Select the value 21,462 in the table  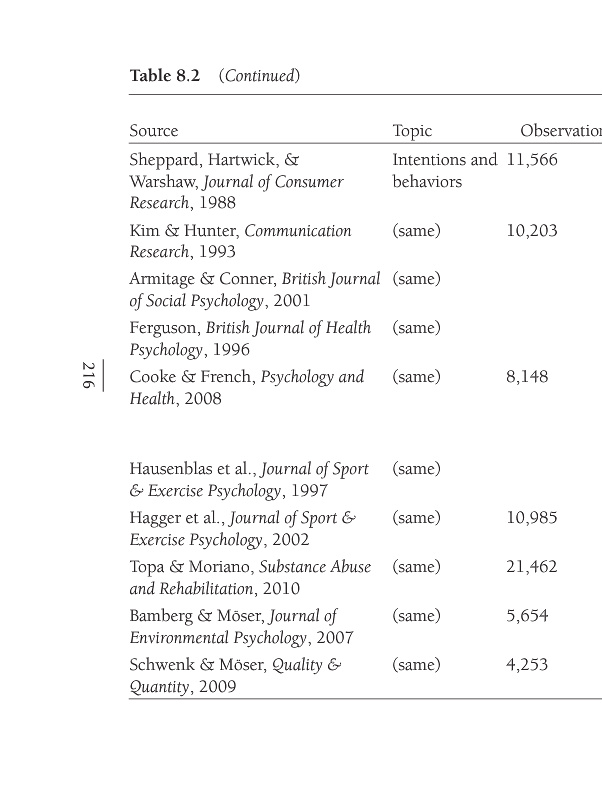[532, 567]
